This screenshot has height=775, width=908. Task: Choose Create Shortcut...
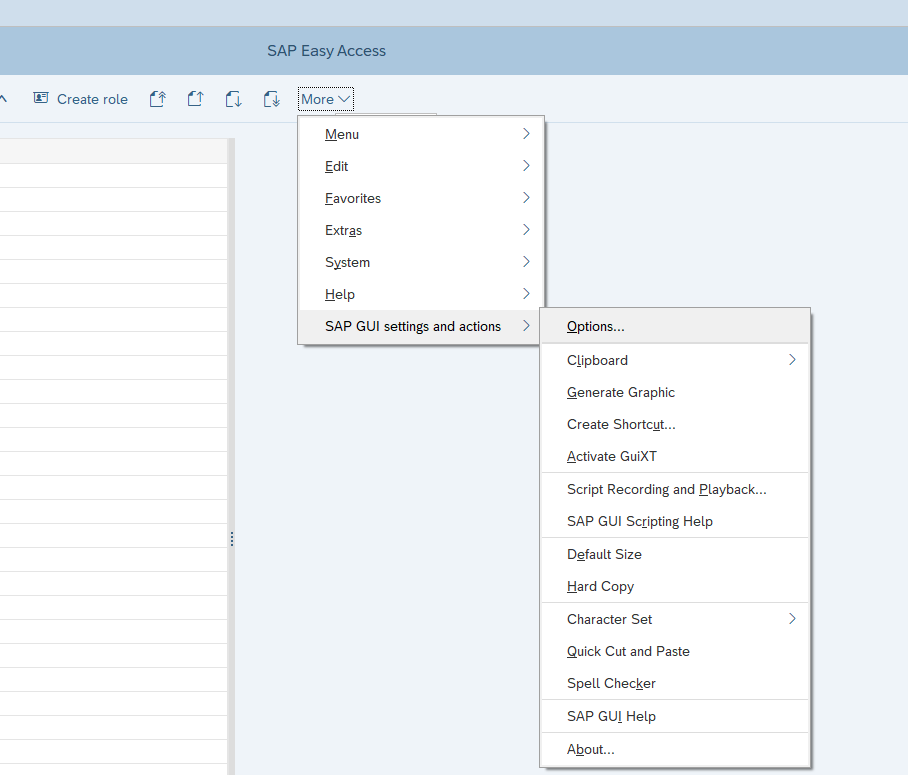675,424
